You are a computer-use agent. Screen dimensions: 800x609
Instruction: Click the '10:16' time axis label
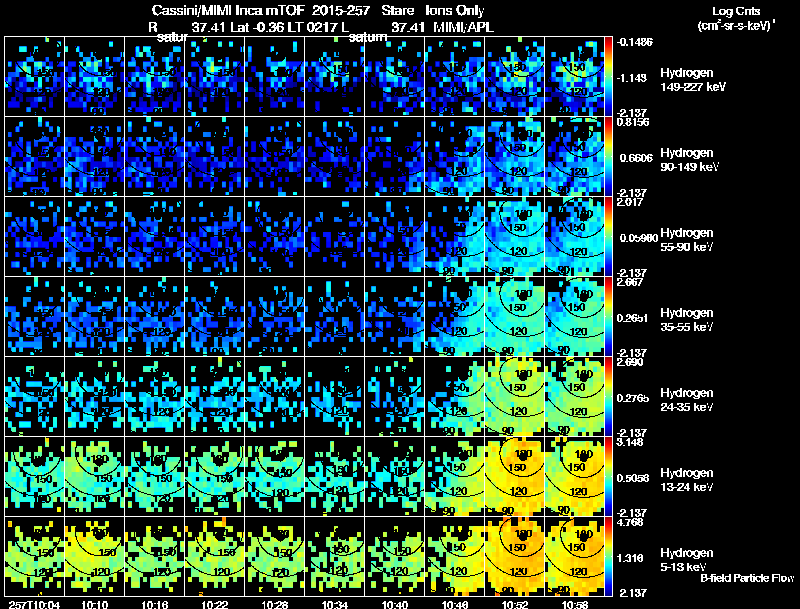155,604
